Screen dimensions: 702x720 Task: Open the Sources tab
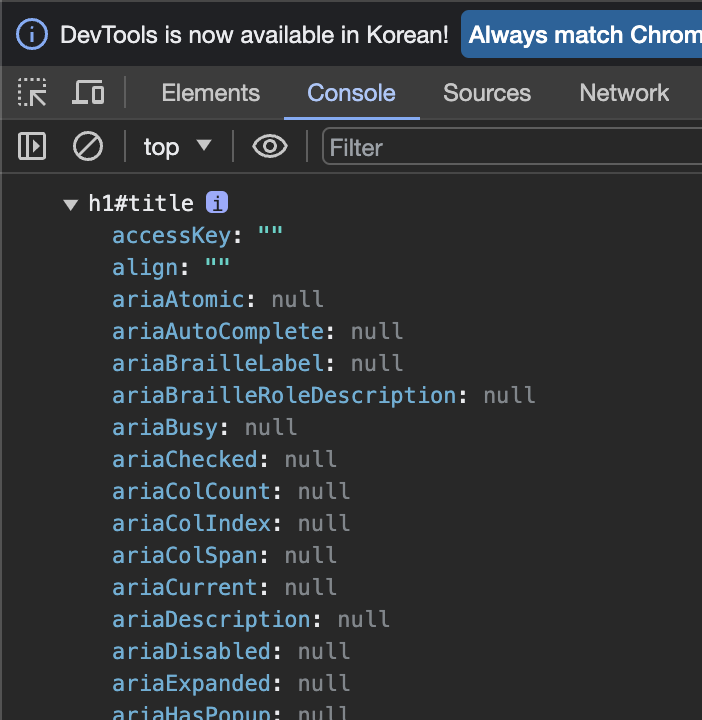tap(487, 93)
